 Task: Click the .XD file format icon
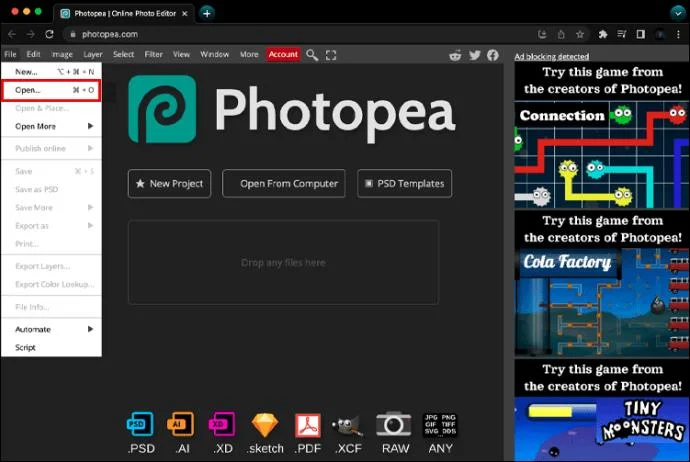tap(222, 425)
